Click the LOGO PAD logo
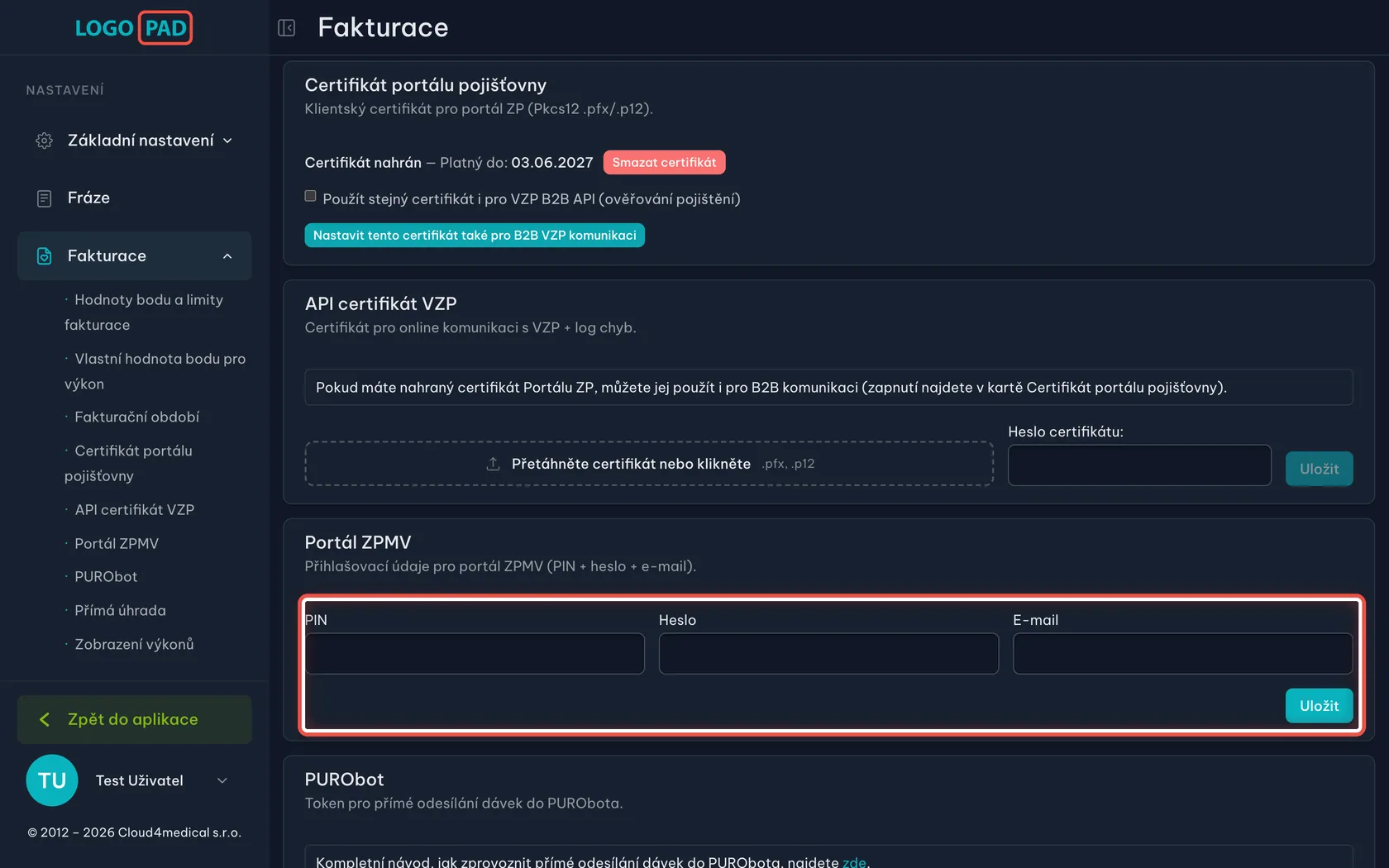Image resolution: width=1389 pixels, height=868 pixels. point(134,28)
